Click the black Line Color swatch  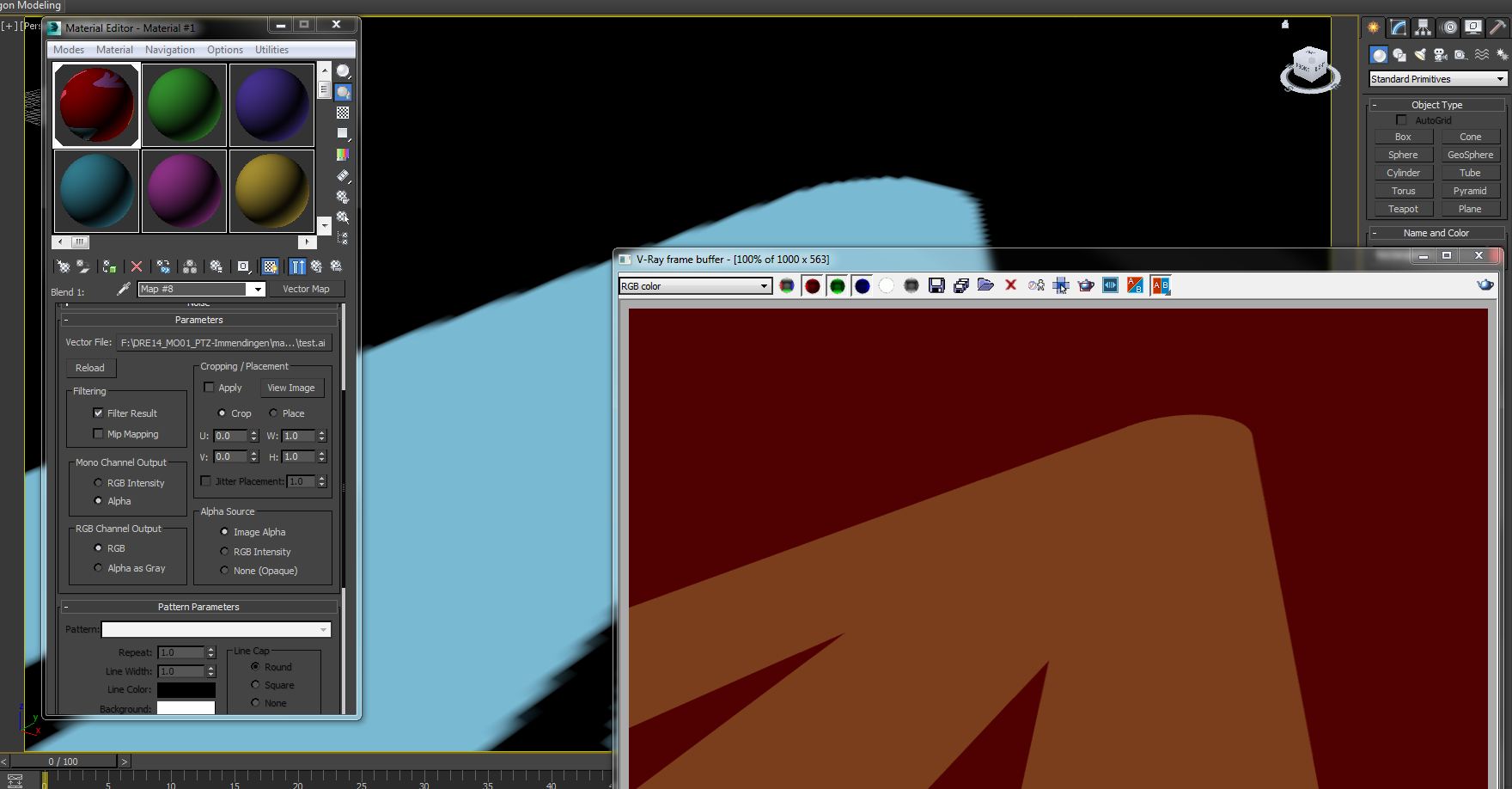(186, 689)
